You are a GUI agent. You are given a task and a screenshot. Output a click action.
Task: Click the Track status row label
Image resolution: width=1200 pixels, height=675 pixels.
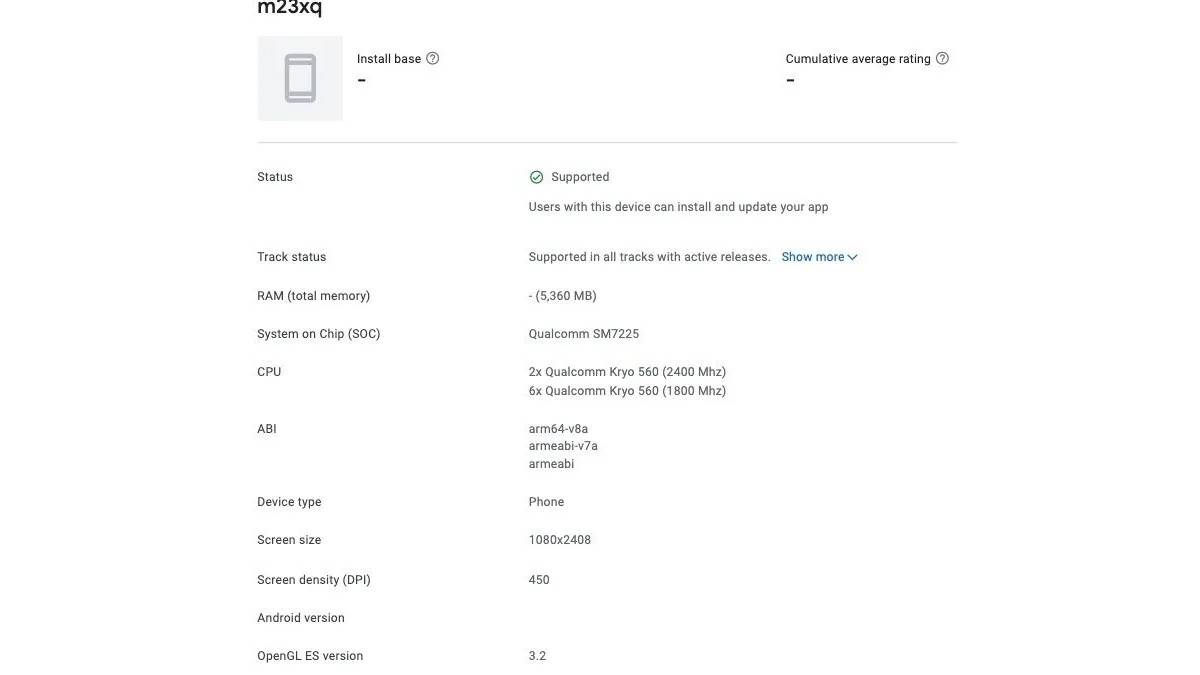[292, 257]
